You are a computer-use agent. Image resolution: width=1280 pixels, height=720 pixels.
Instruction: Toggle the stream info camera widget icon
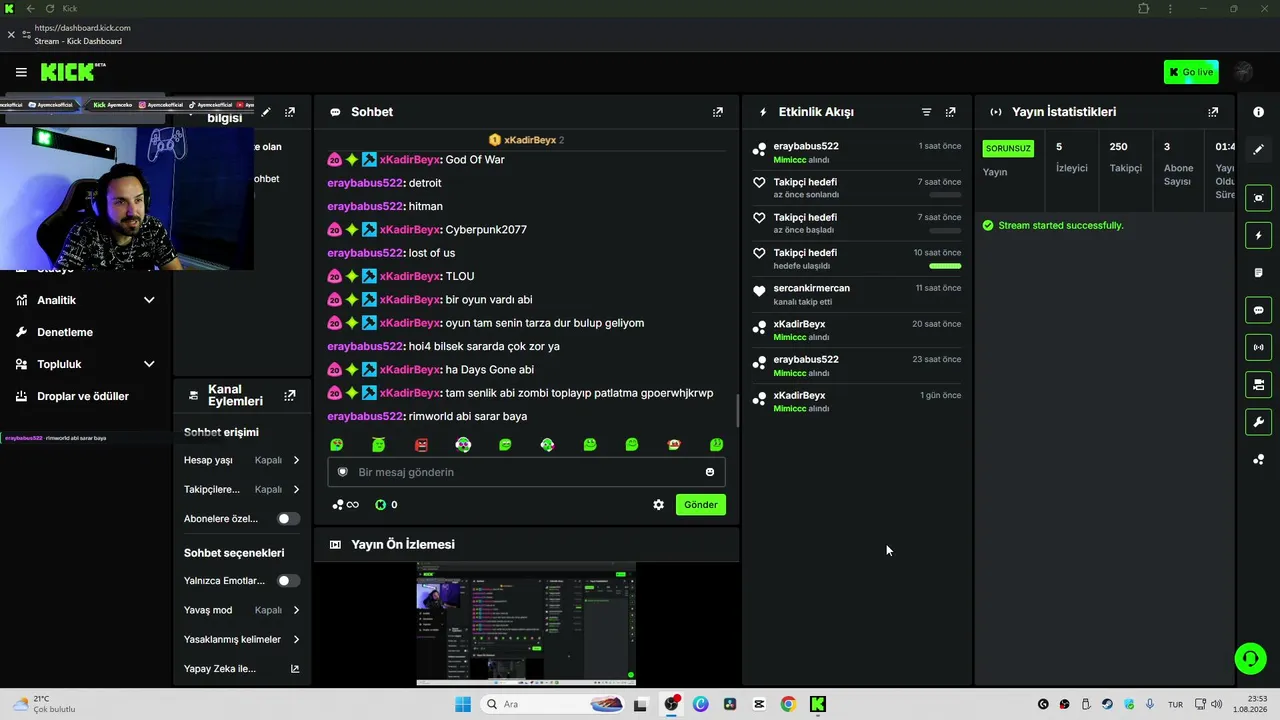(x=1258, y=384)
